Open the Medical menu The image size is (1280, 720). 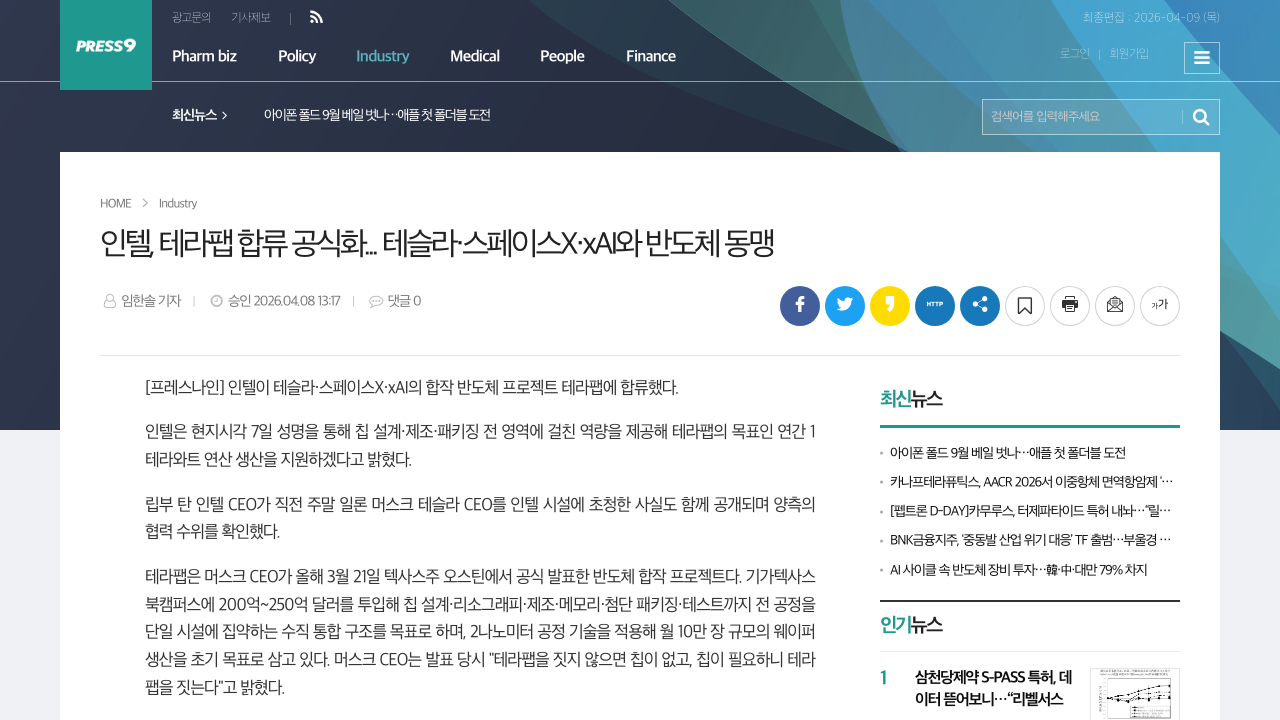tap(475, 56)
